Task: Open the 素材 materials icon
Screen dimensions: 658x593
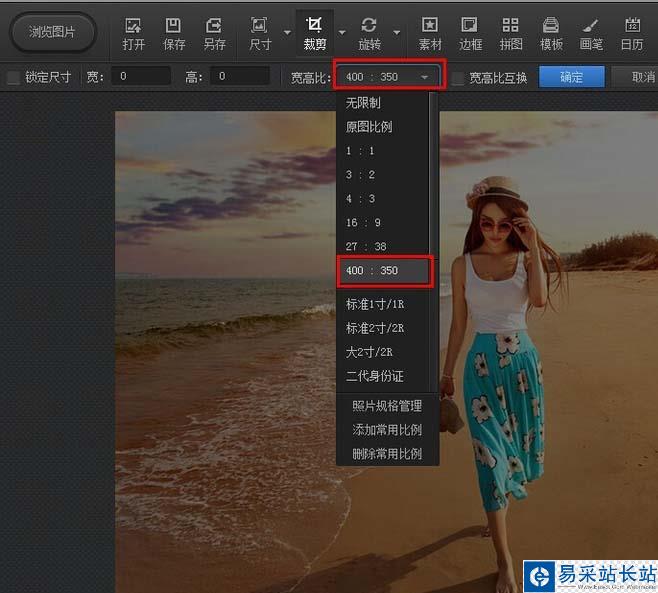Action: 430,34
